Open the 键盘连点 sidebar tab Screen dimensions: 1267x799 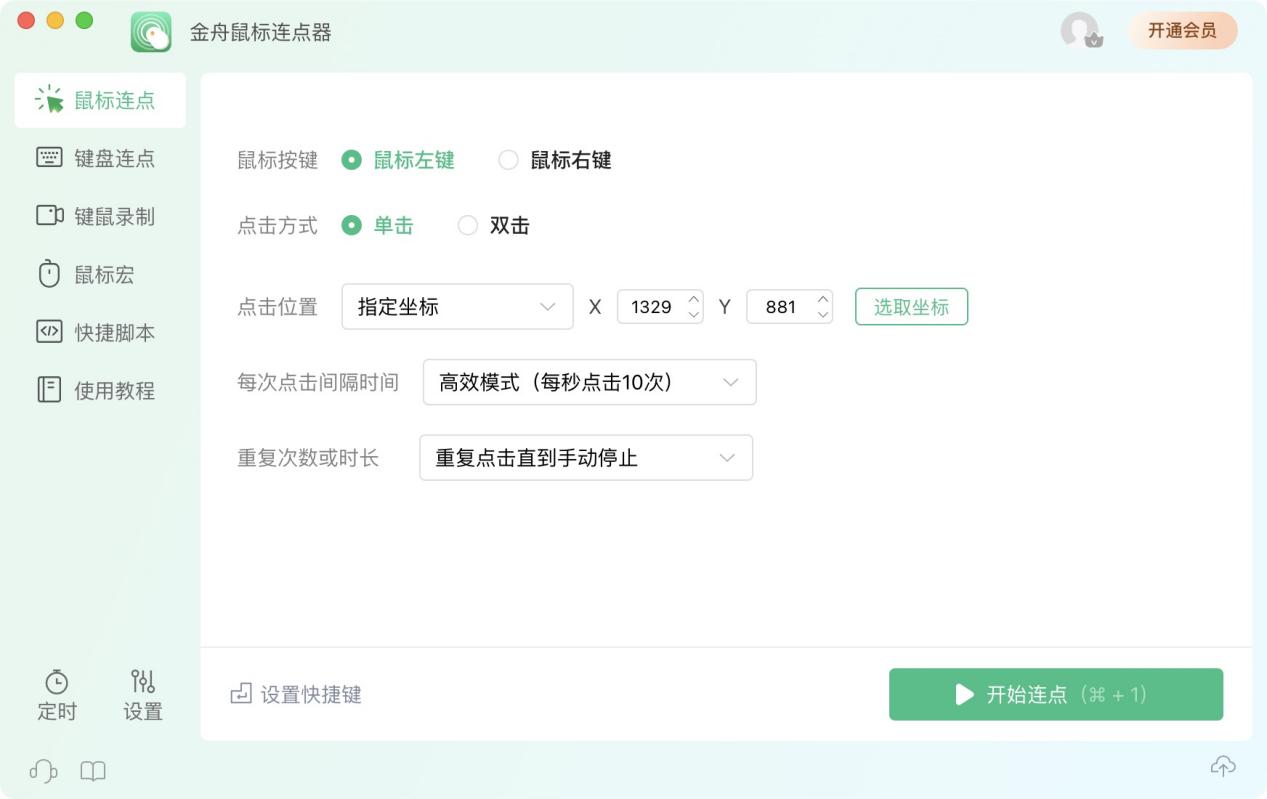tap(100, 158)
